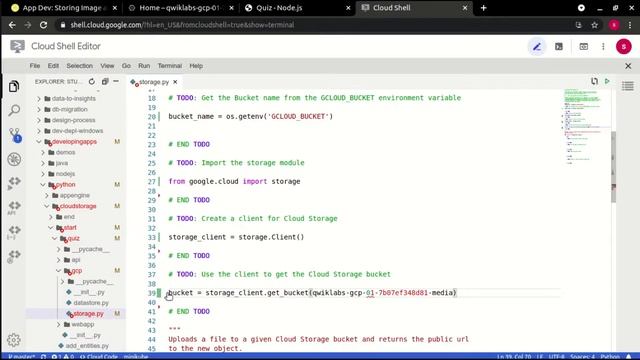Open the account avatar in Cloud Shell header

tap(624, 47)
